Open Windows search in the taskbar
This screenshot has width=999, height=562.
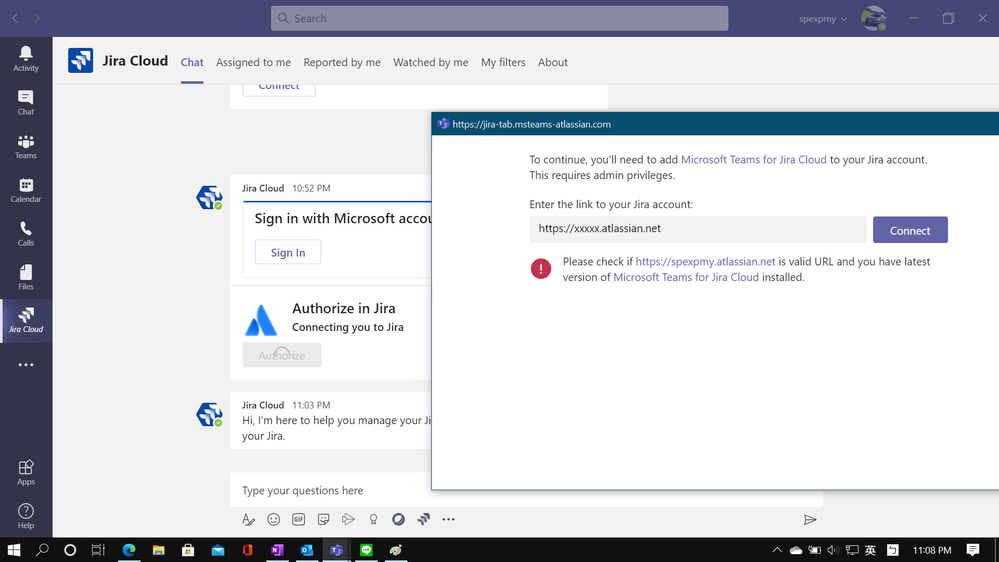[x=42, y=550]
